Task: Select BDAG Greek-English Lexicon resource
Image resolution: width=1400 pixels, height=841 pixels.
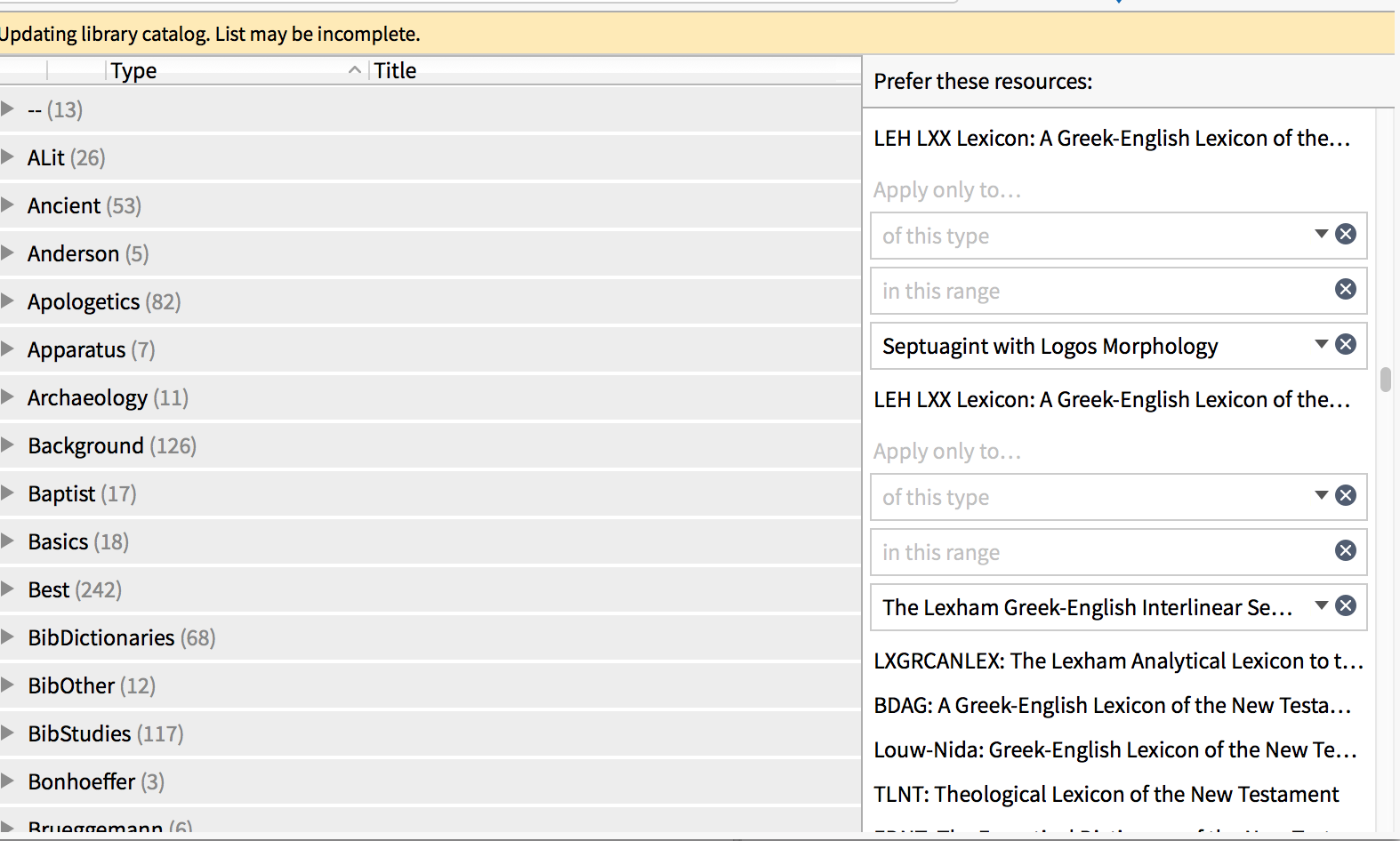Action: [1112, 705]
